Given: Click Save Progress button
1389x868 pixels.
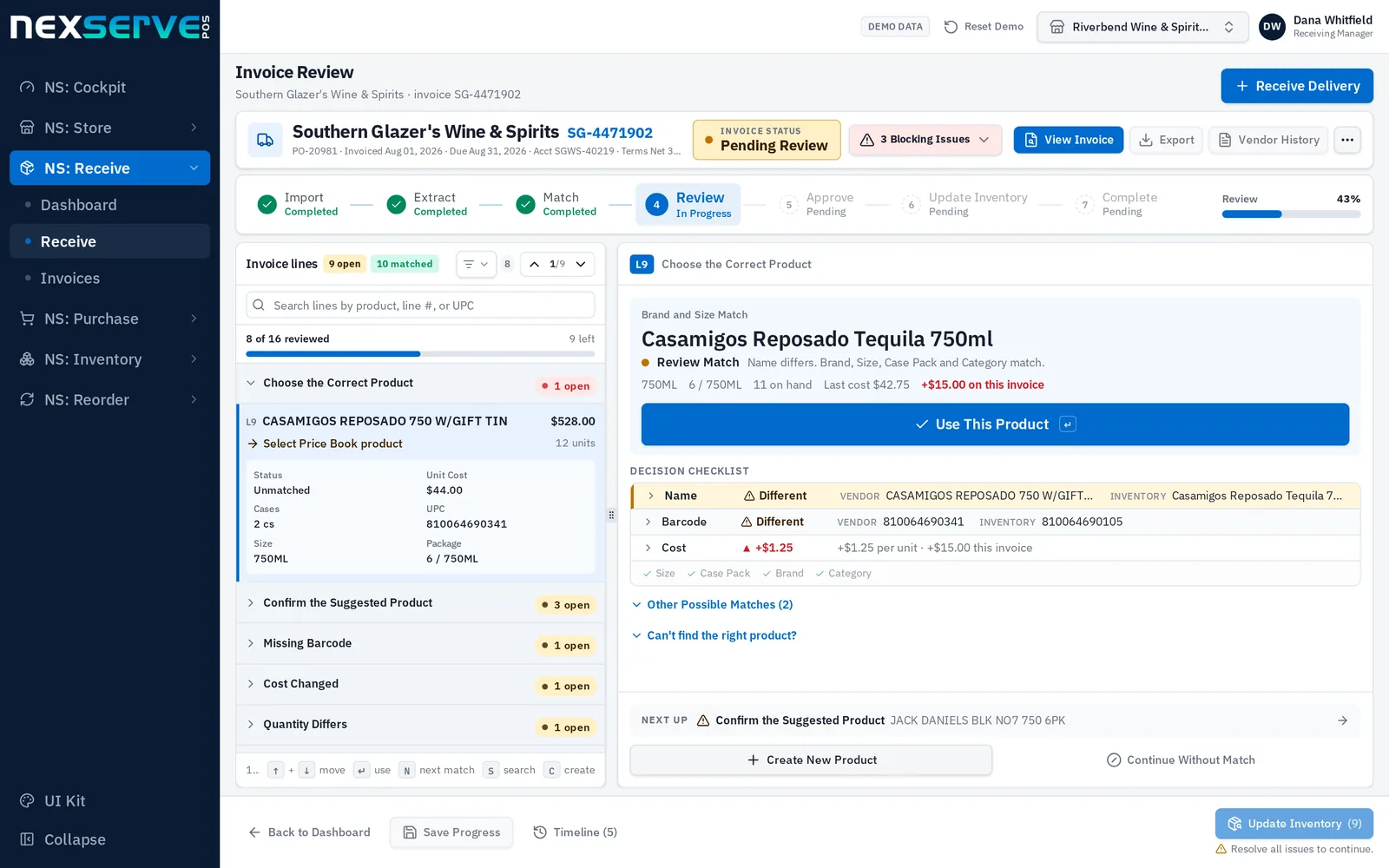Looking at the screenshot, I should coord(451,832).
